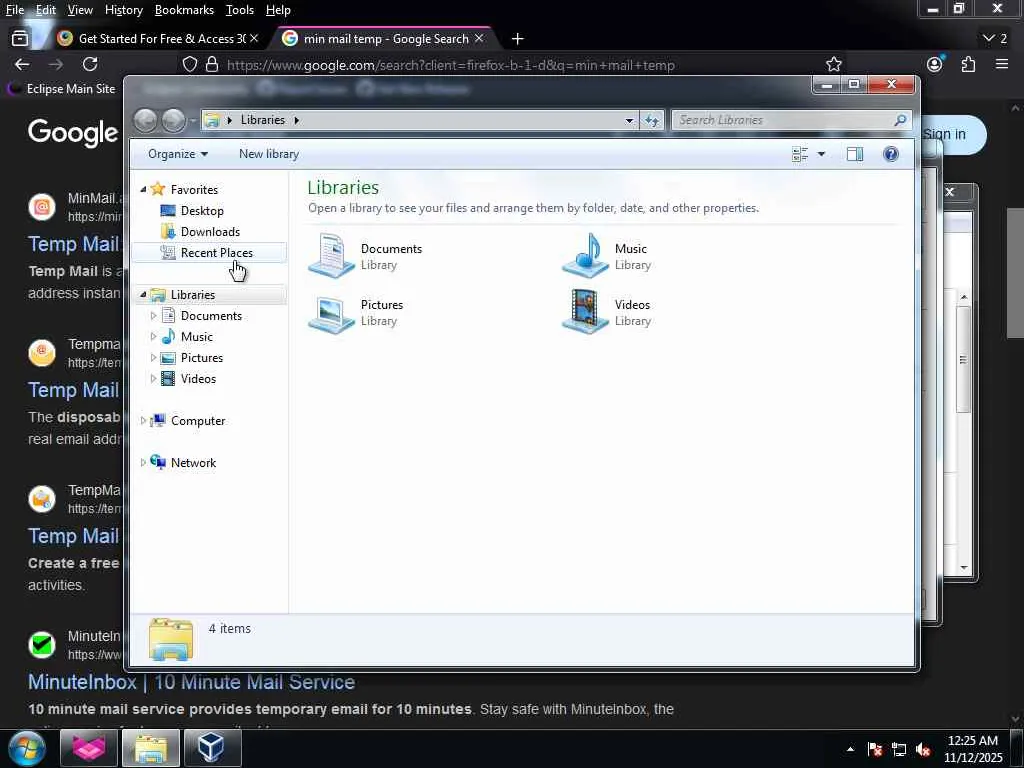This screenshot has width=1024, height=768.
Task: Select Network in the navigation pane
Action: [193, 462]
